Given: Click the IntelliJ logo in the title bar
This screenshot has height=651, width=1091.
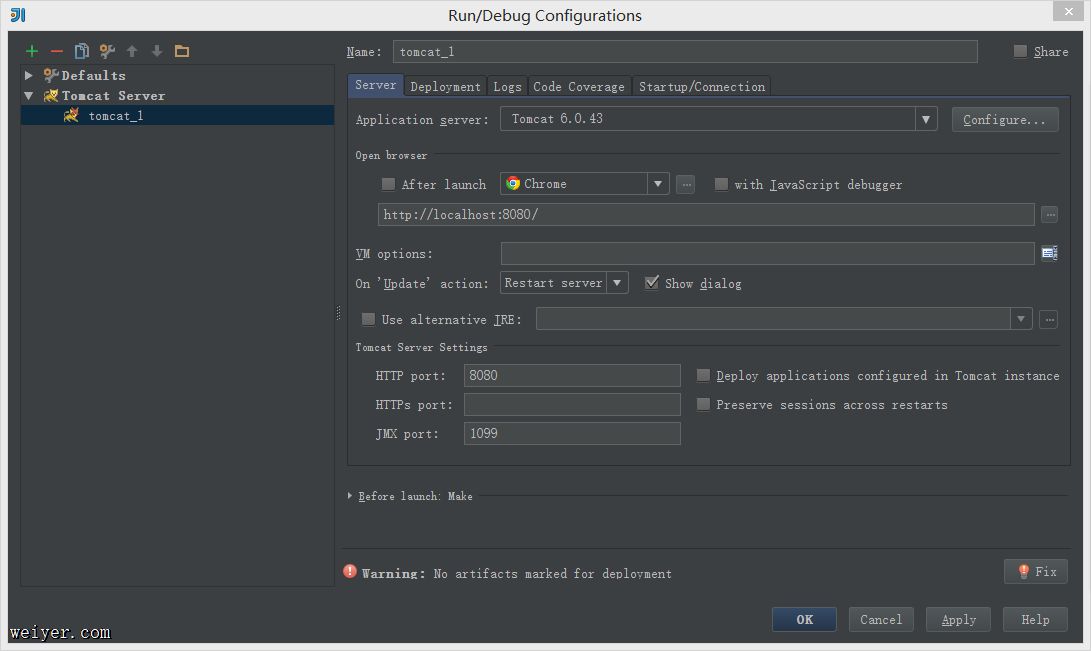Looking at the screenshot, I should tap(18, 15).
